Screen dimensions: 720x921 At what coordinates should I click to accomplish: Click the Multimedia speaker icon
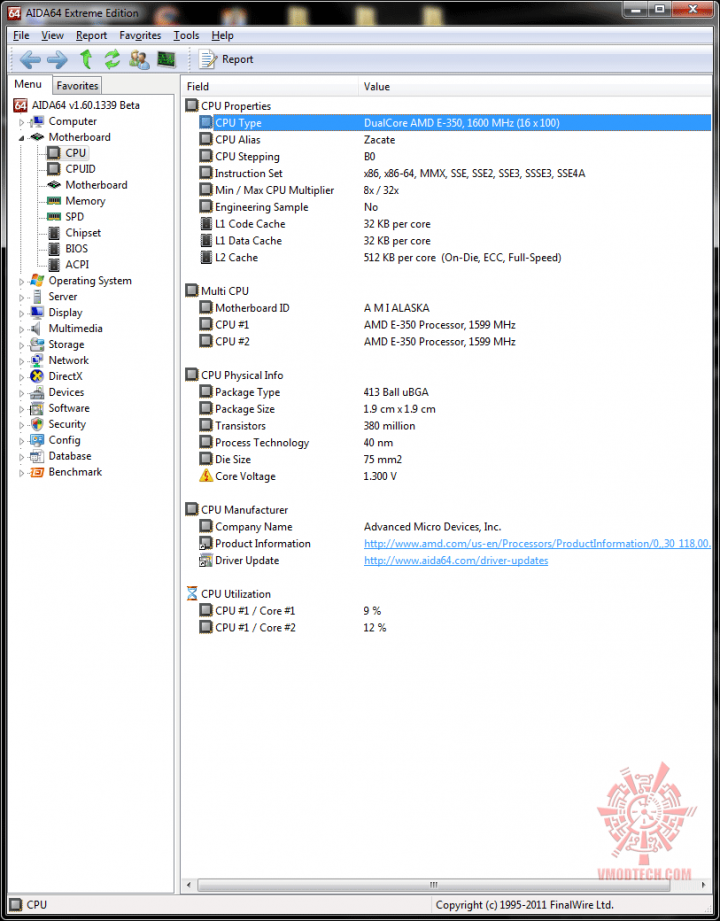(x=37, y=328)
